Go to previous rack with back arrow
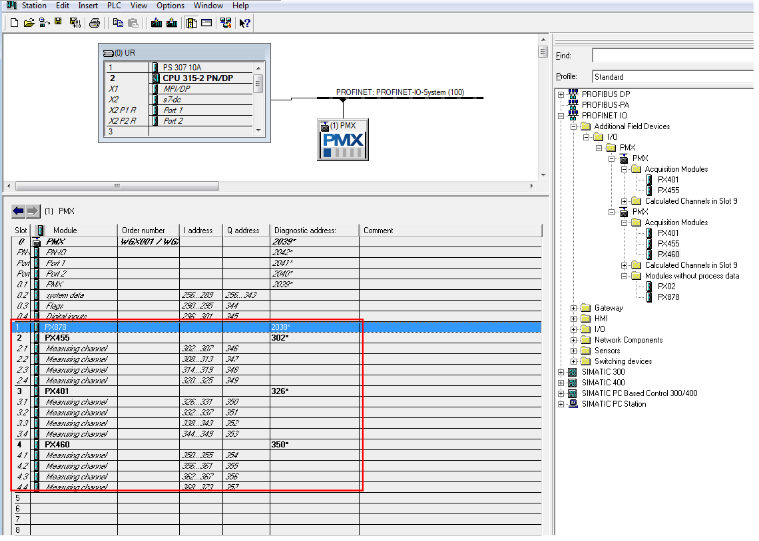This screenshot has height=541, width=759. click(18, 211)
